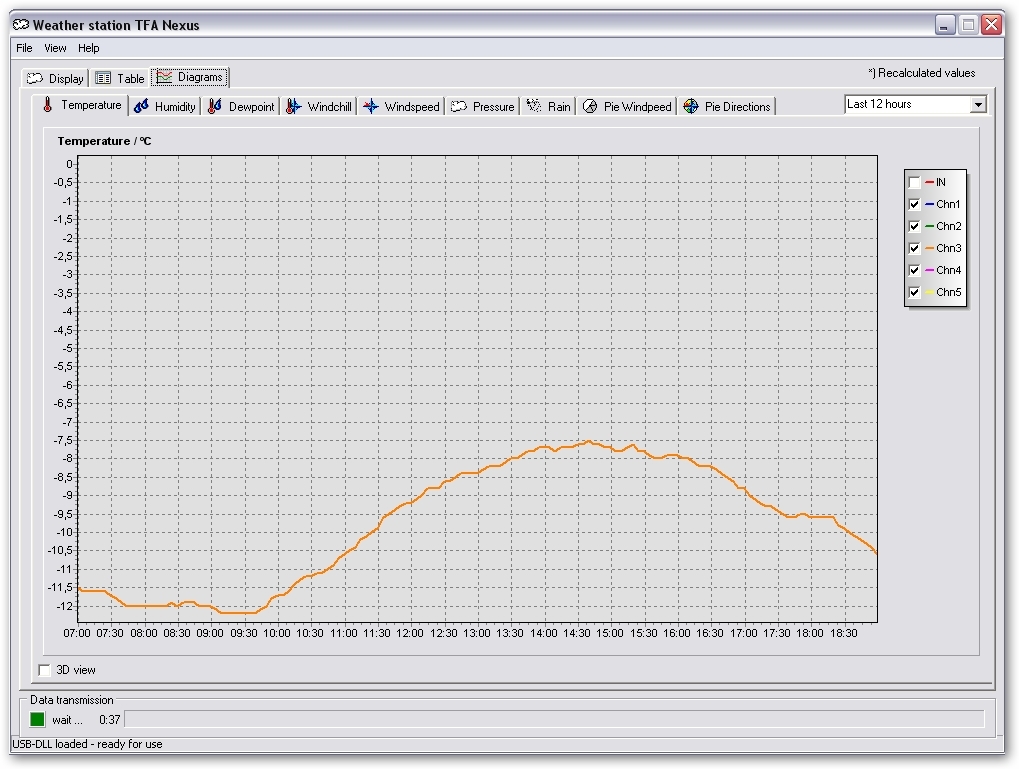The image size is (1019, 769).
Task: Click the Humidity tab droplet icon
Action: point(141,106)
